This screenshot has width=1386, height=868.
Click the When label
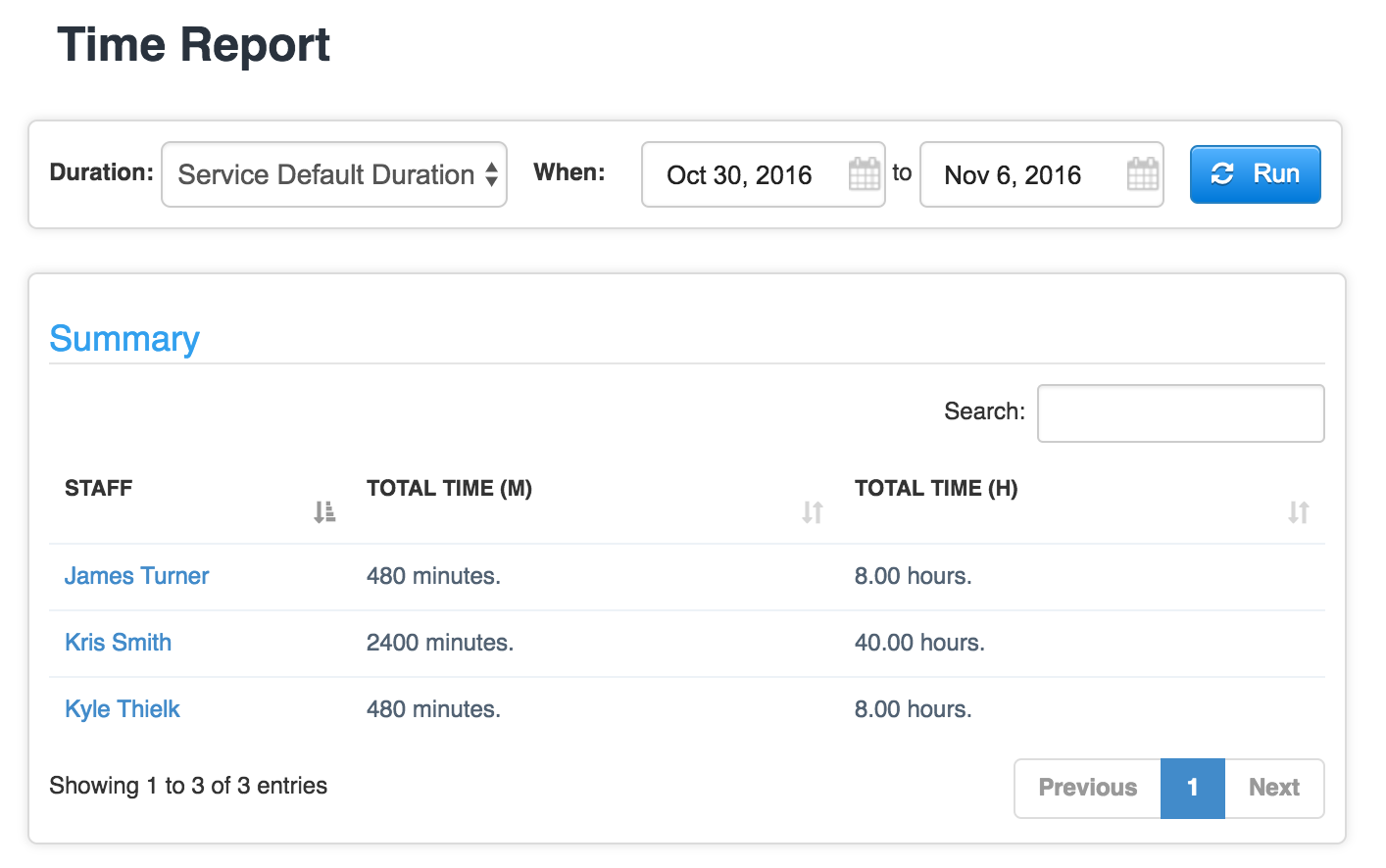coord(569,172)
